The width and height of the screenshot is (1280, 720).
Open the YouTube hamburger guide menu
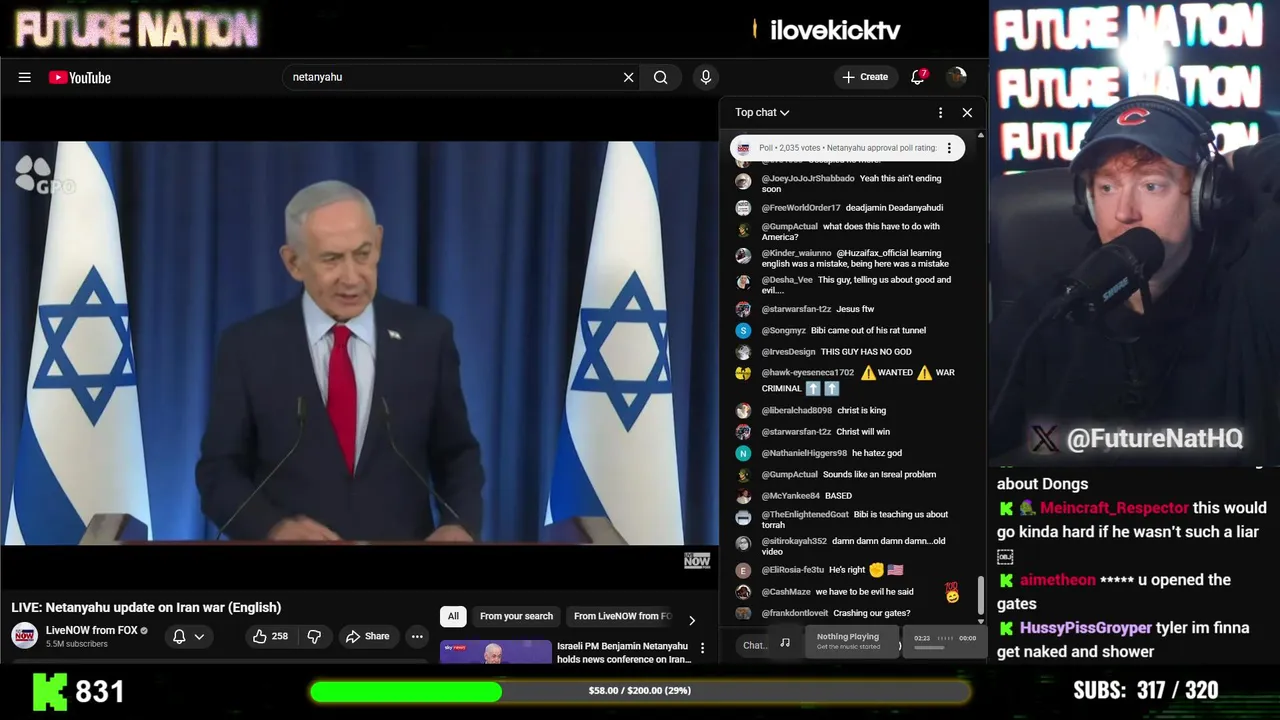tap(24, 77)
